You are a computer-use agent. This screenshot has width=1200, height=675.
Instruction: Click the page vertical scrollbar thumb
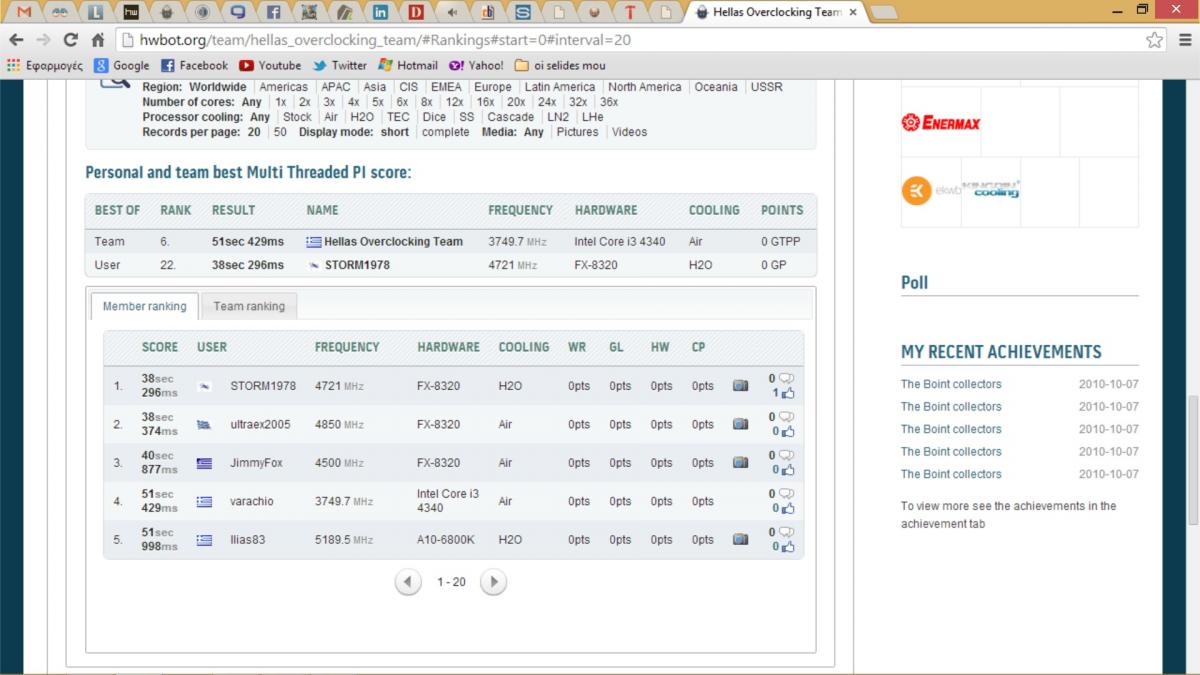pos(1193,460)
